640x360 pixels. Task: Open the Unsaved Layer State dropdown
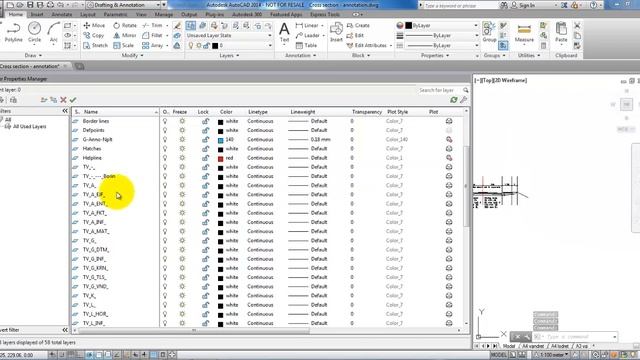[229, 36]
